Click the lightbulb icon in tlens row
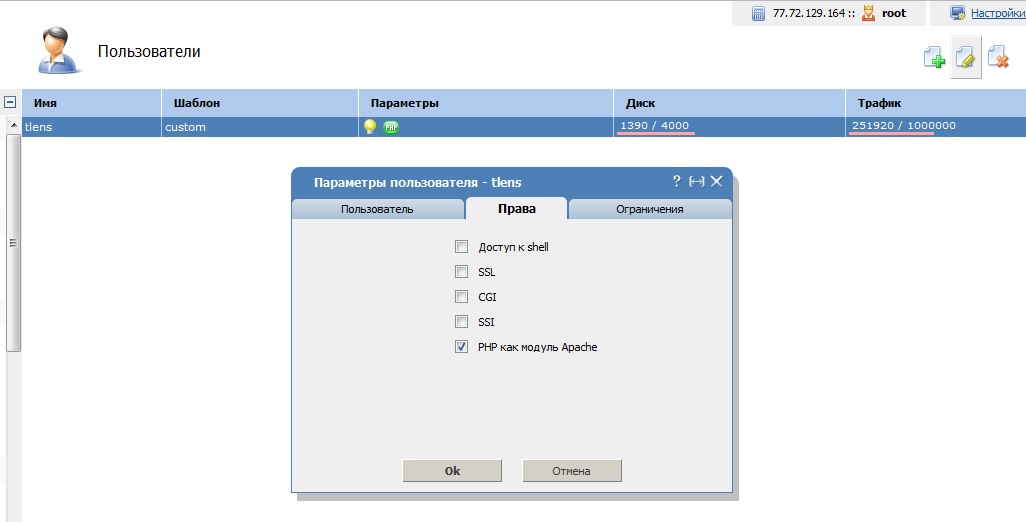Viewport: 1026px width, 522px height. (x=369, y=127)
